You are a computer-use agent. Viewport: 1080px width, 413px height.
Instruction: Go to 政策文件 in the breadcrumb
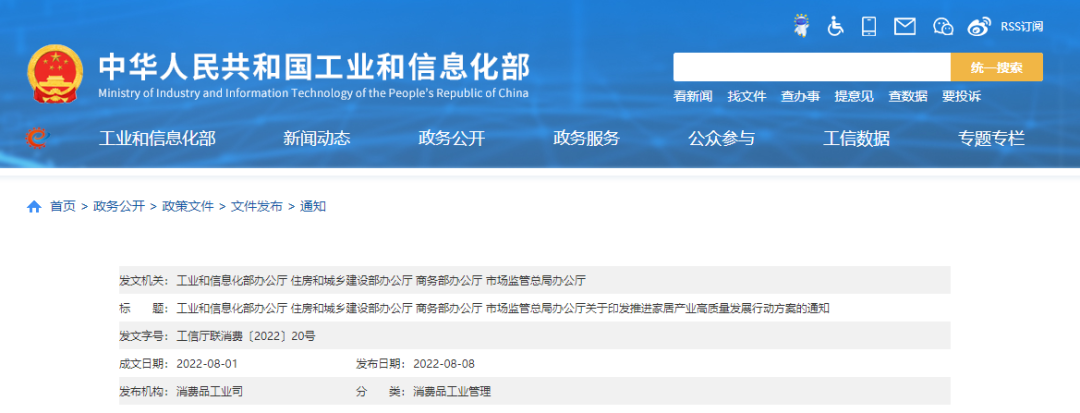pyautogui.click(x=188, y=206)
